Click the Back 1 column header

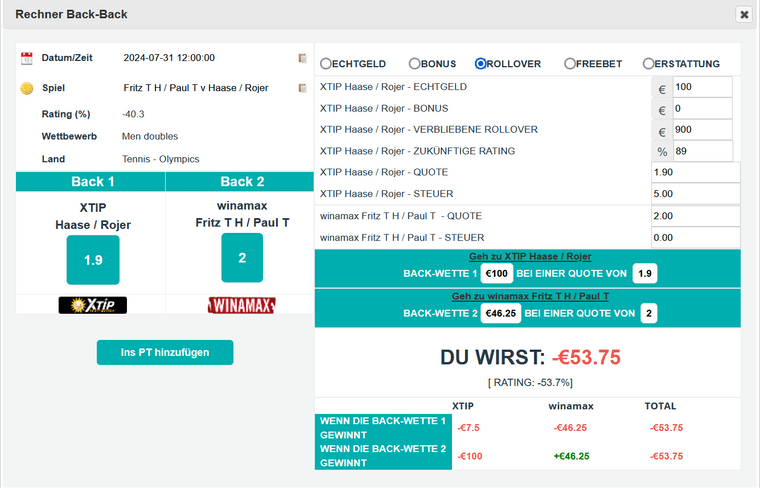91,182
